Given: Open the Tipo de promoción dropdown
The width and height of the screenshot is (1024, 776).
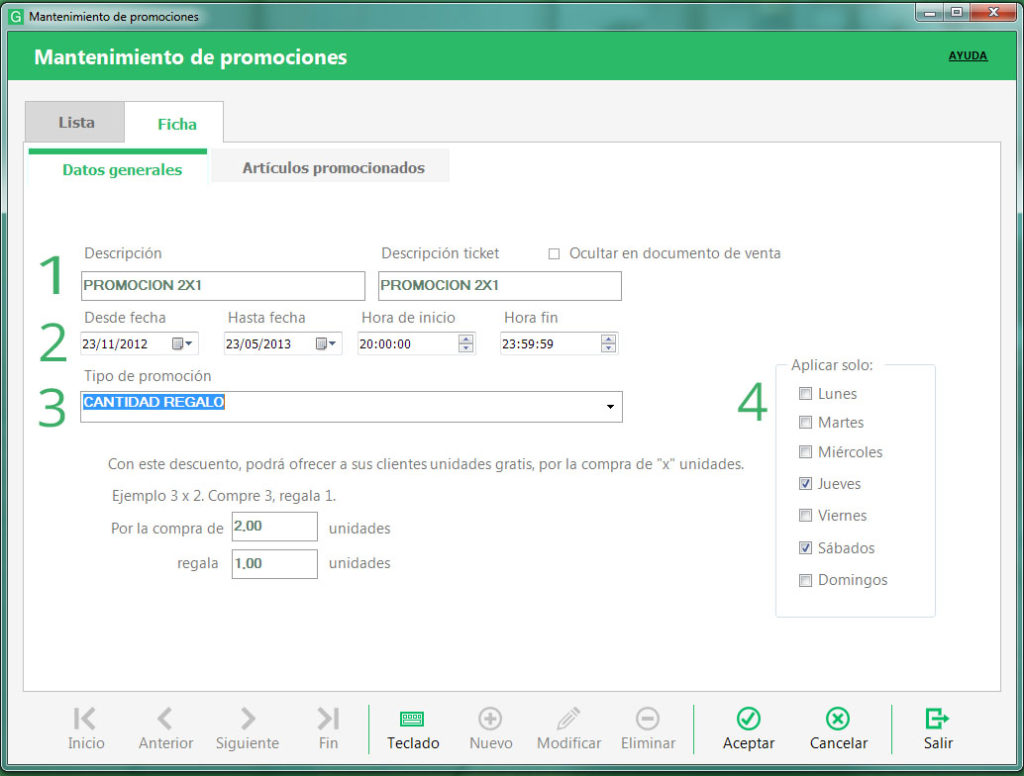Looking at the screenshot, I should tap(612, 407).
